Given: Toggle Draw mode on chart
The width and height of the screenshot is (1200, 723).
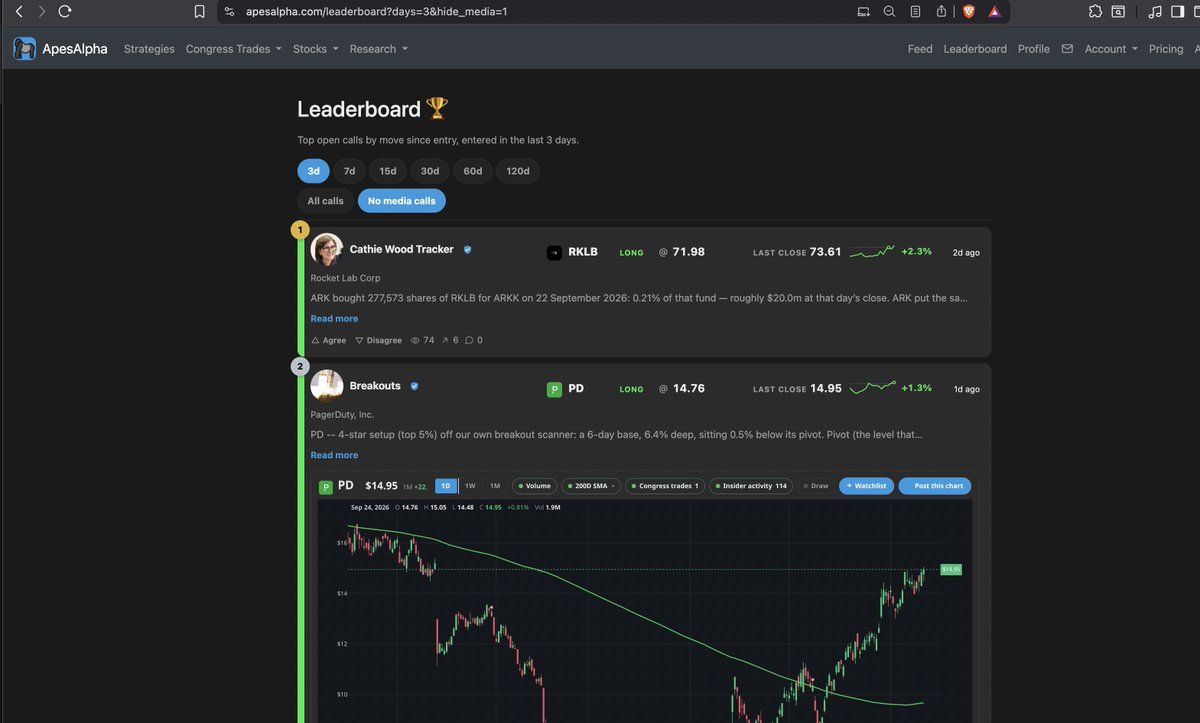Looking at the screenshot, I should [816, 486].
